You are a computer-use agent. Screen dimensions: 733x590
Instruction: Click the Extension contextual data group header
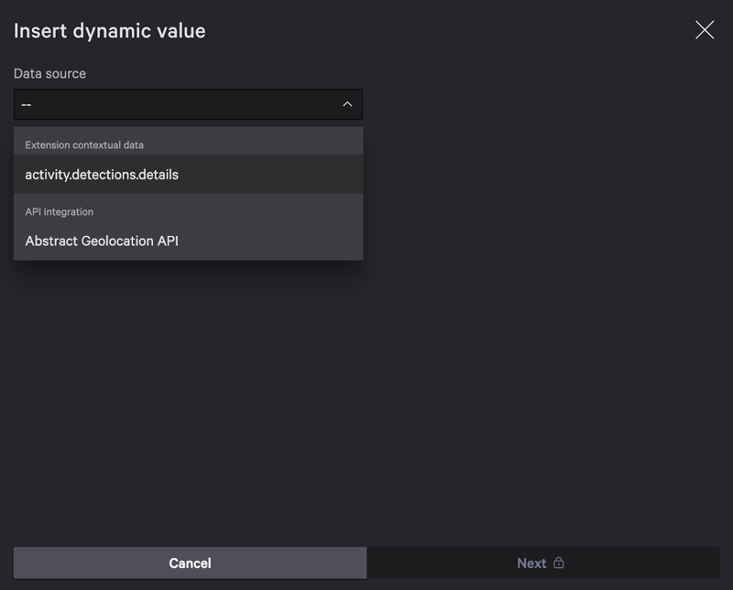(x=84, y=145)
